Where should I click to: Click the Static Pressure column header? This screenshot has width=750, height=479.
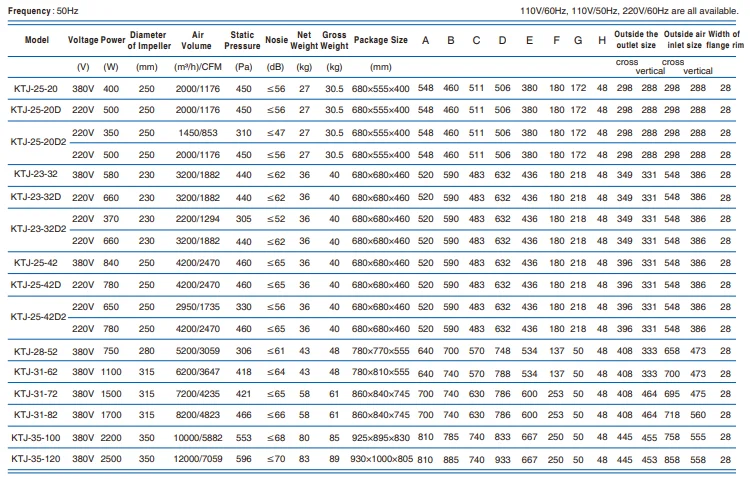241,39
